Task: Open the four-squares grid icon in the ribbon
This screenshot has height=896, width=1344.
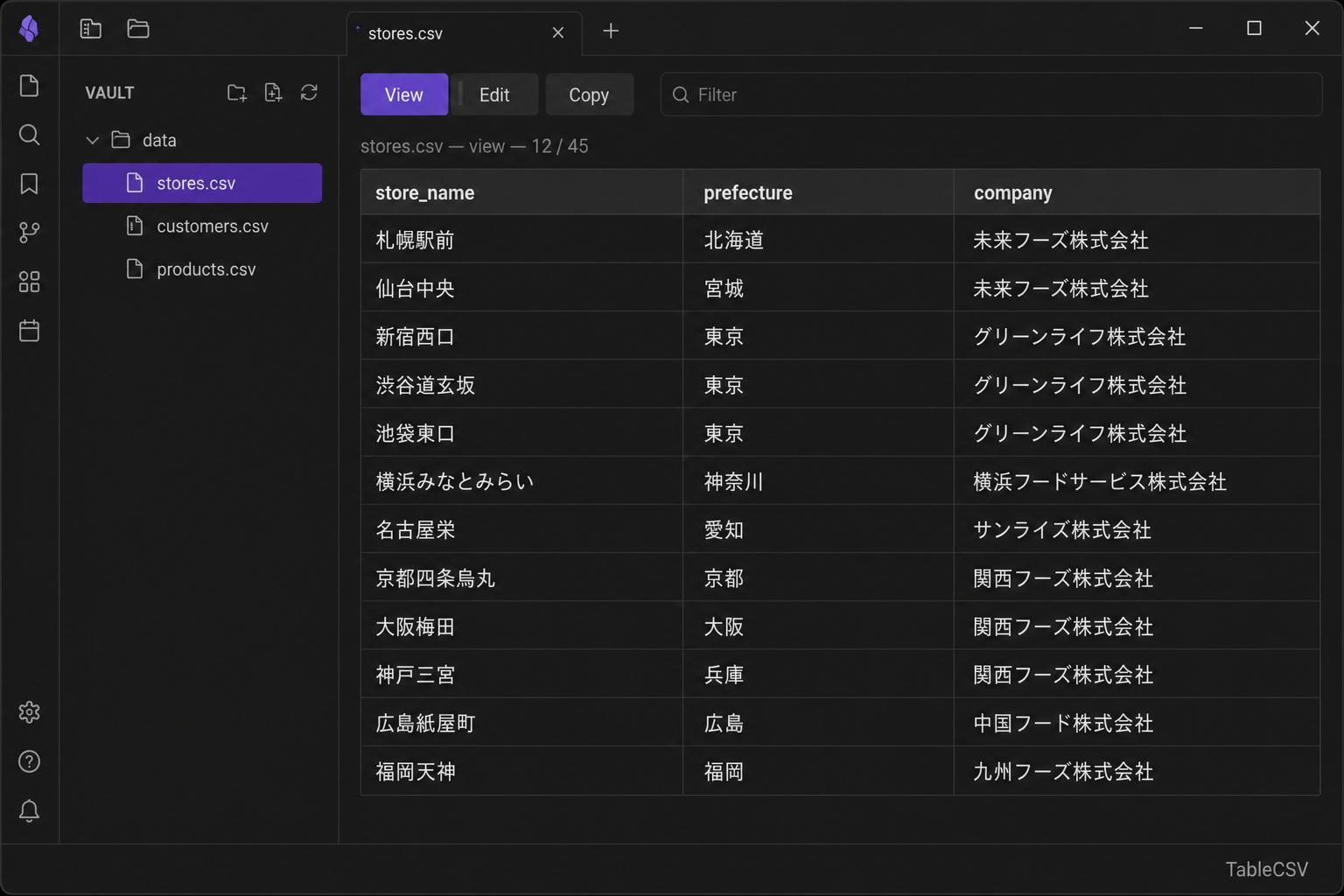Action: tap(29, 282)
